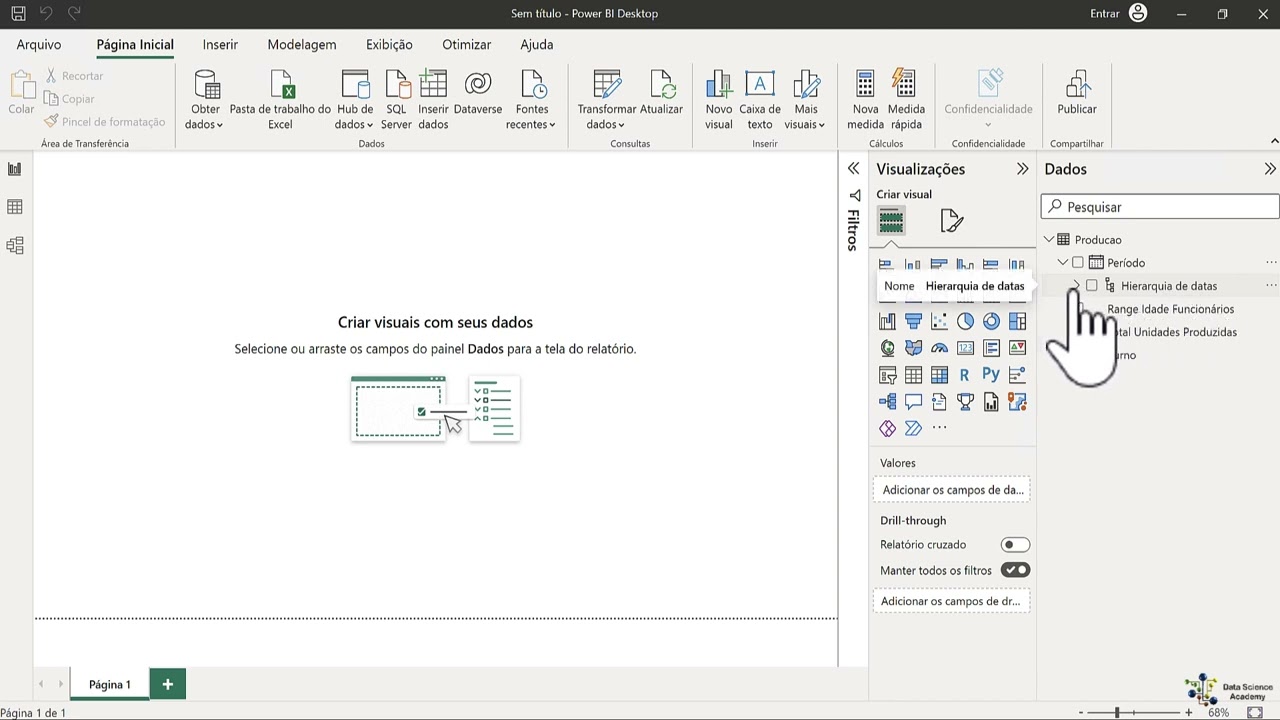Select the Python (Py) visual
1280x720 pixels.
click(991, 375)
